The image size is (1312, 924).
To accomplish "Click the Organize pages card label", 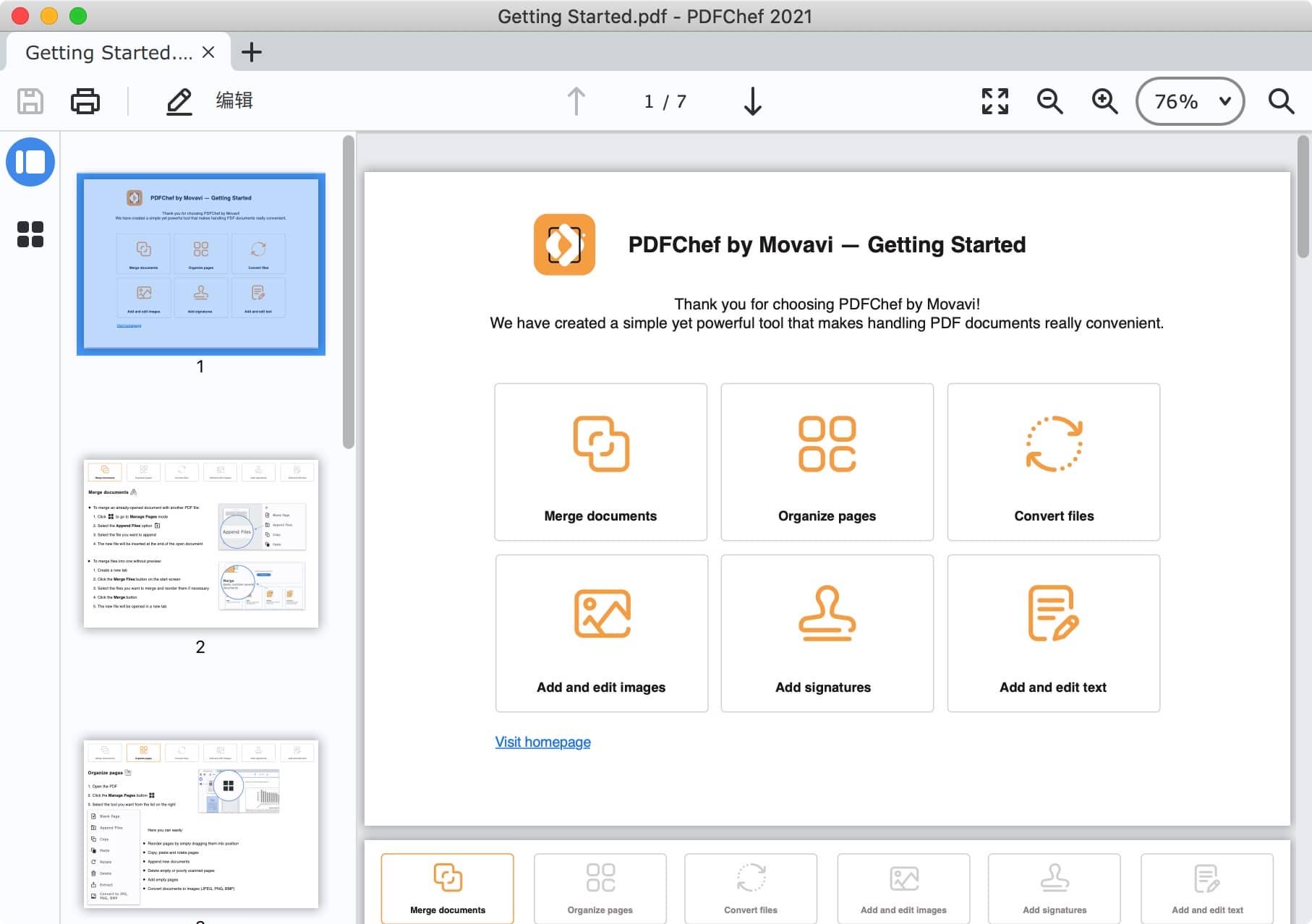I will (x=827, y=516).
